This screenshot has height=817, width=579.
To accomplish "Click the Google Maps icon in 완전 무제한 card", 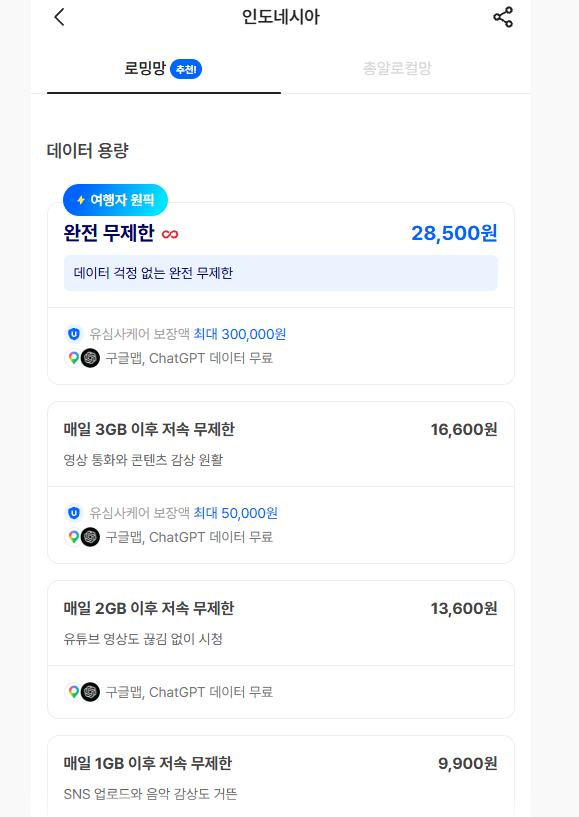I will pyautogui.click(x=74, y=358).
